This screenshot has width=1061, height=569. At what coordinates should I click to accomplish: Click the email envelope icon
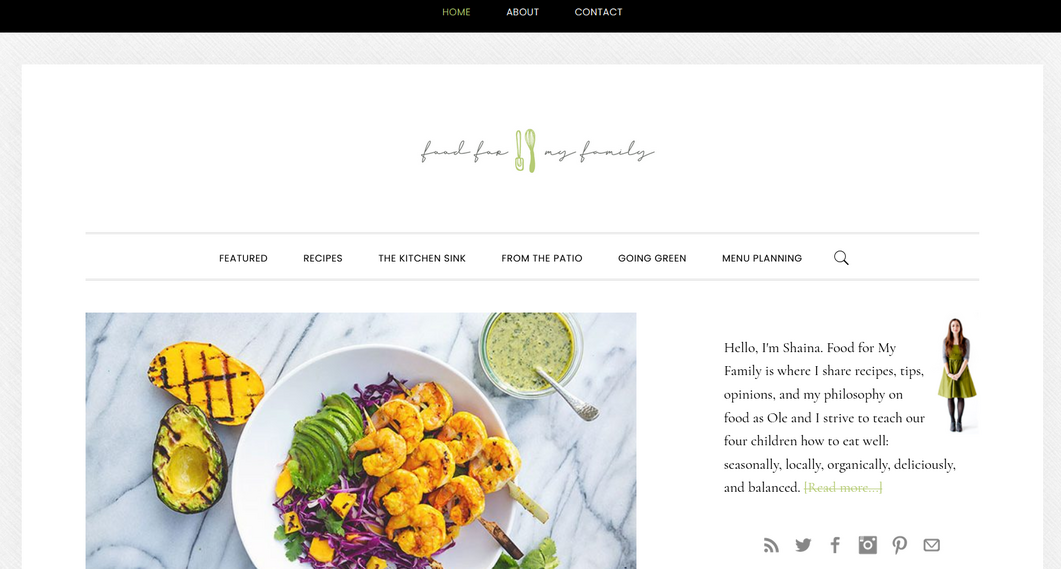pyautogui.click(x=932, y=545)
